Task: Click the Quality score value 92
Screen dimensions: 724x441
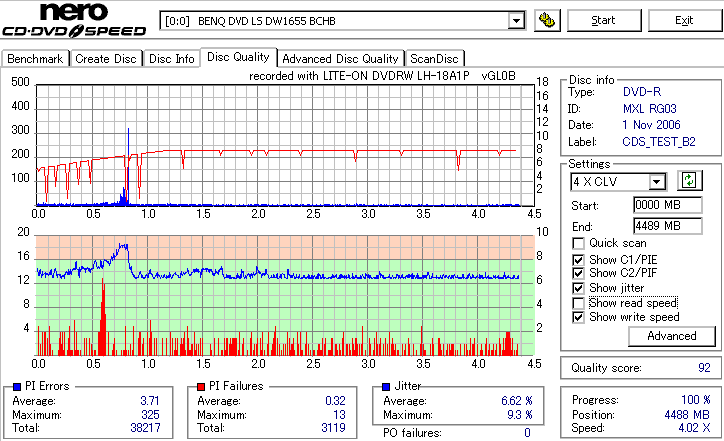Action: coord(704,368)
